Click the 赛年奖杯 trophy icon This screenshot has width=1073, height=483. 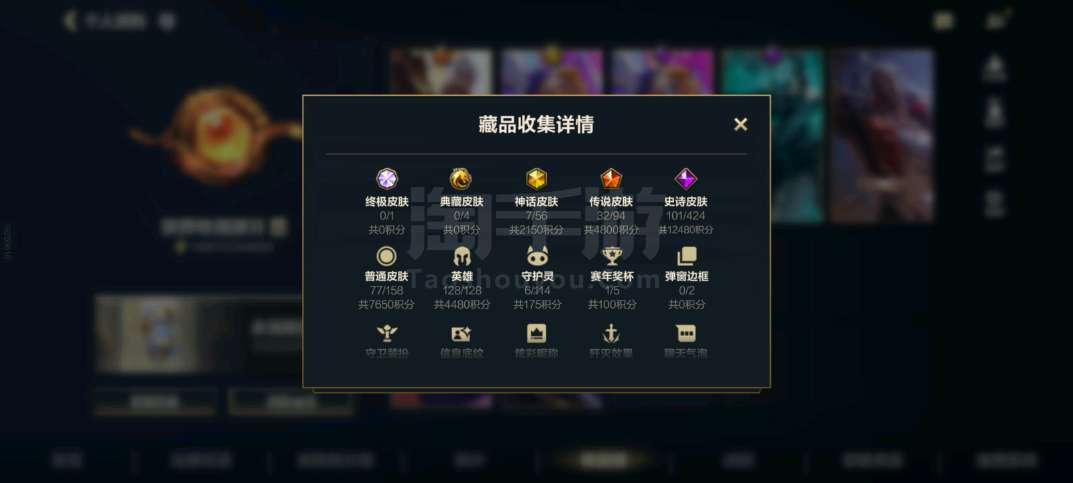point(611,257)
